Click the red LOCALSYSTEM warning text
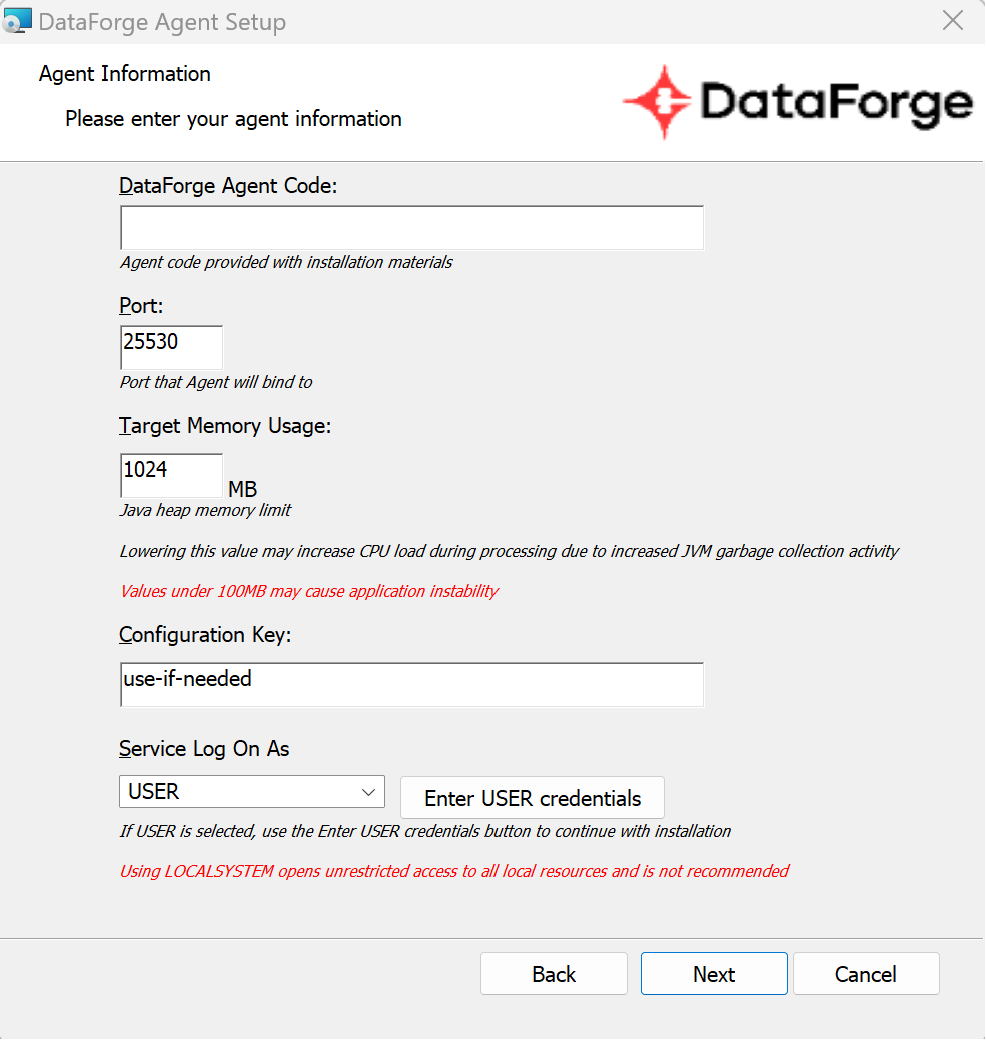The height and width of the screenshot is (1040, 986). pyautogui.click(x=454, y=871)
